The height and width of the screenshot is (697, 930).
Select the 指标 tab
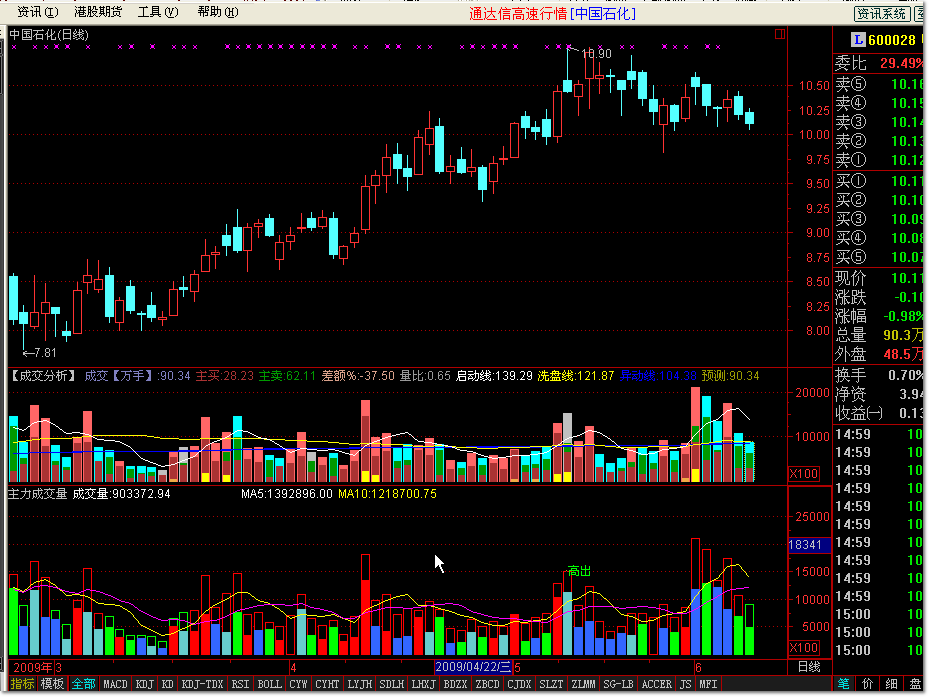tap(23, 684)
